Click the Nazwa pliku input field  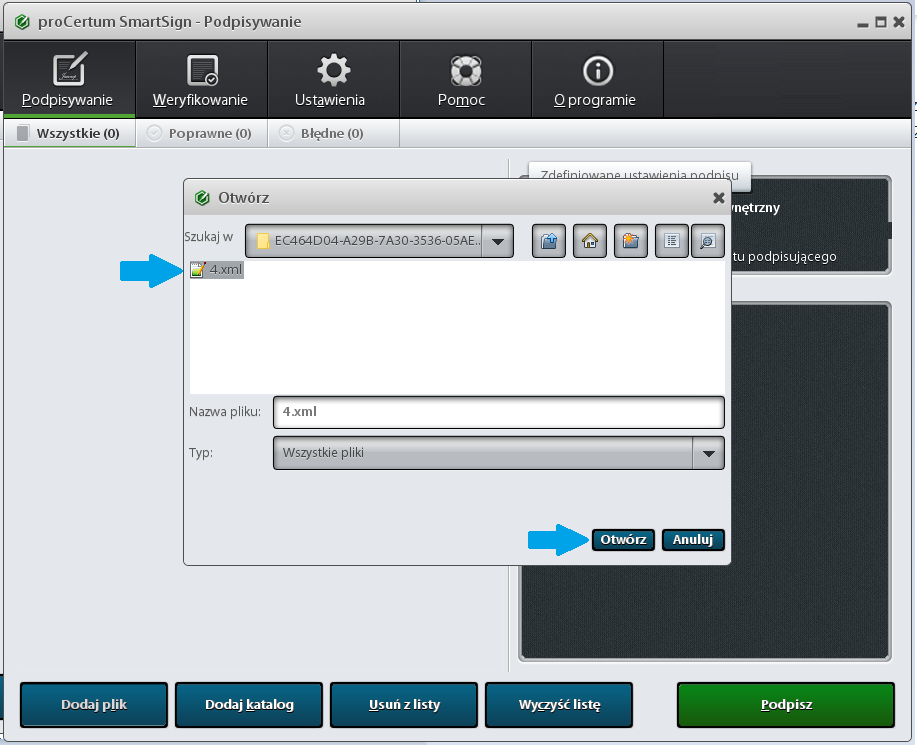[x=498, y=412]
